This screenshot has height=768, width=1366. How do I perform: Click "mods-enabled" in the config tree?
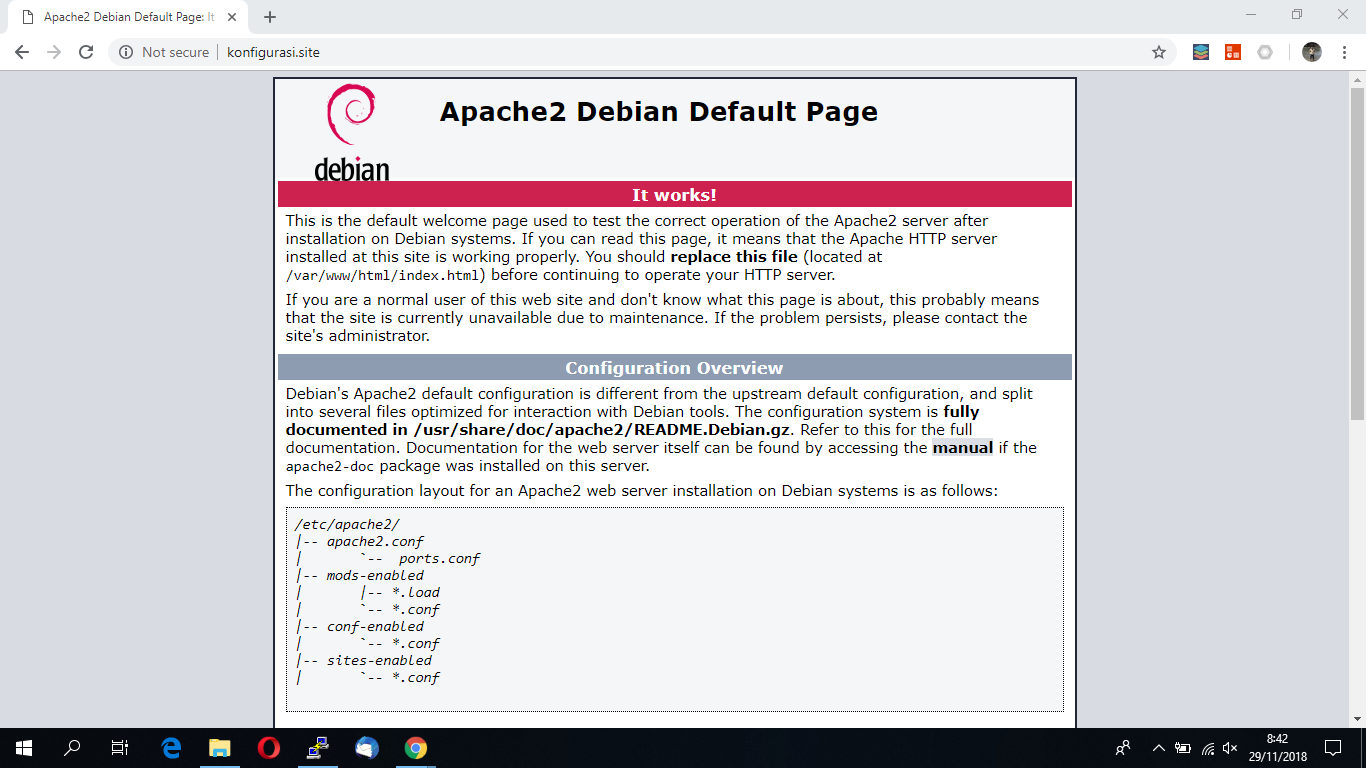pyautogui.click(x=375, y=575)
